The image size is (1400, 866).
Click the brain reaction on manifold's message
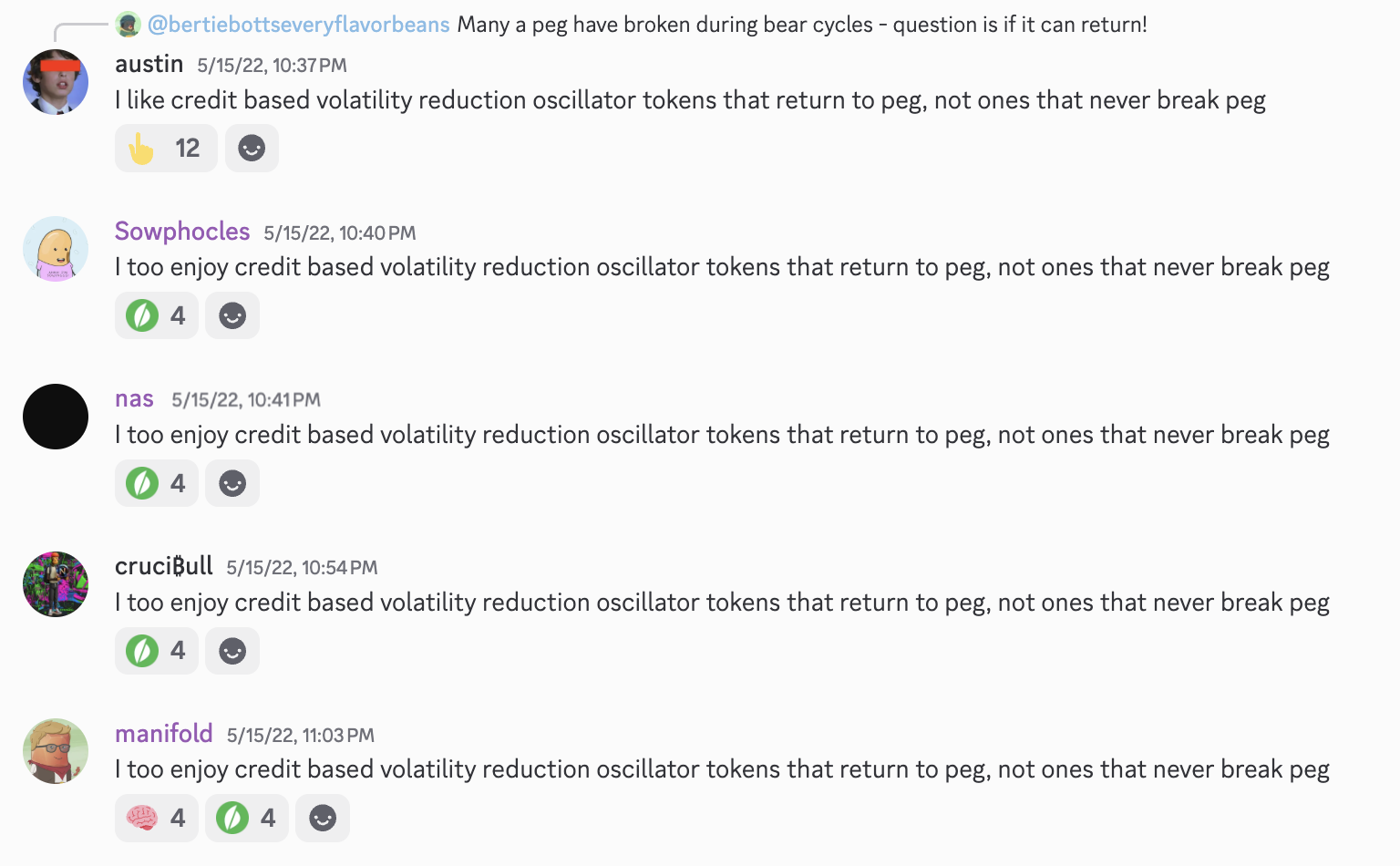coord(156,818)
